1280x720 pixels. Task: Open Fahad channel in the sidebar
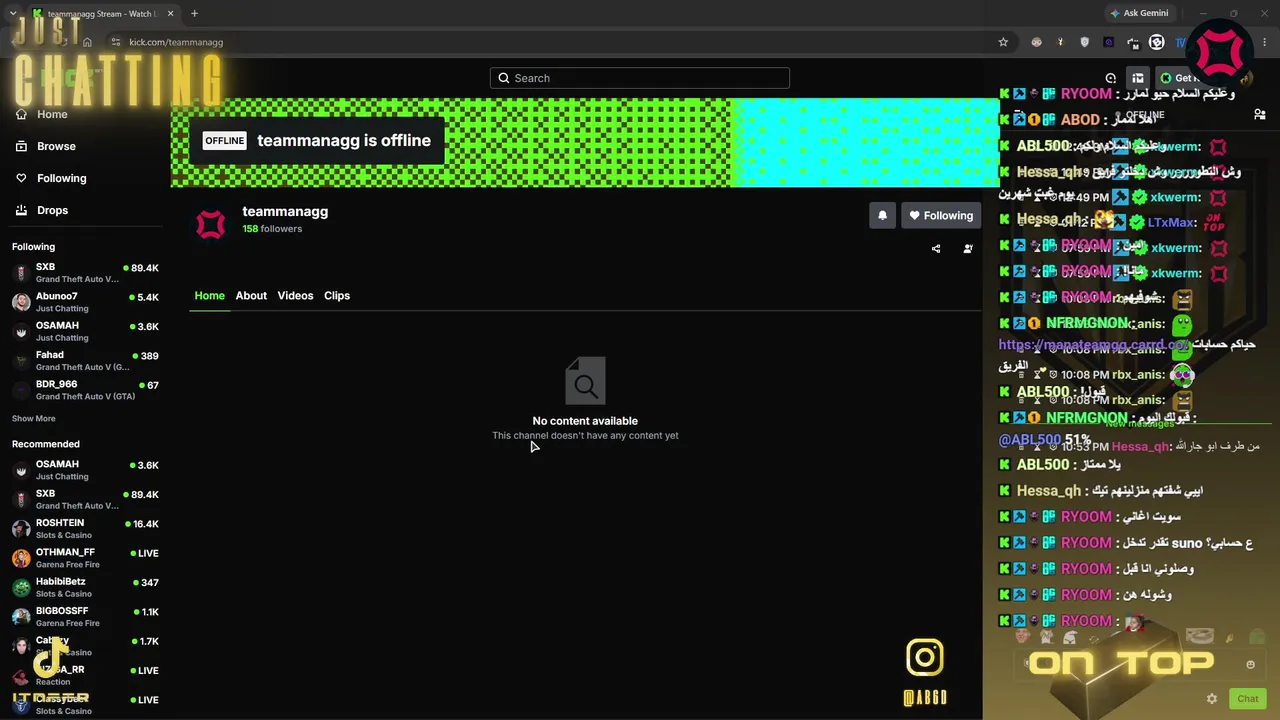point(85,360)
